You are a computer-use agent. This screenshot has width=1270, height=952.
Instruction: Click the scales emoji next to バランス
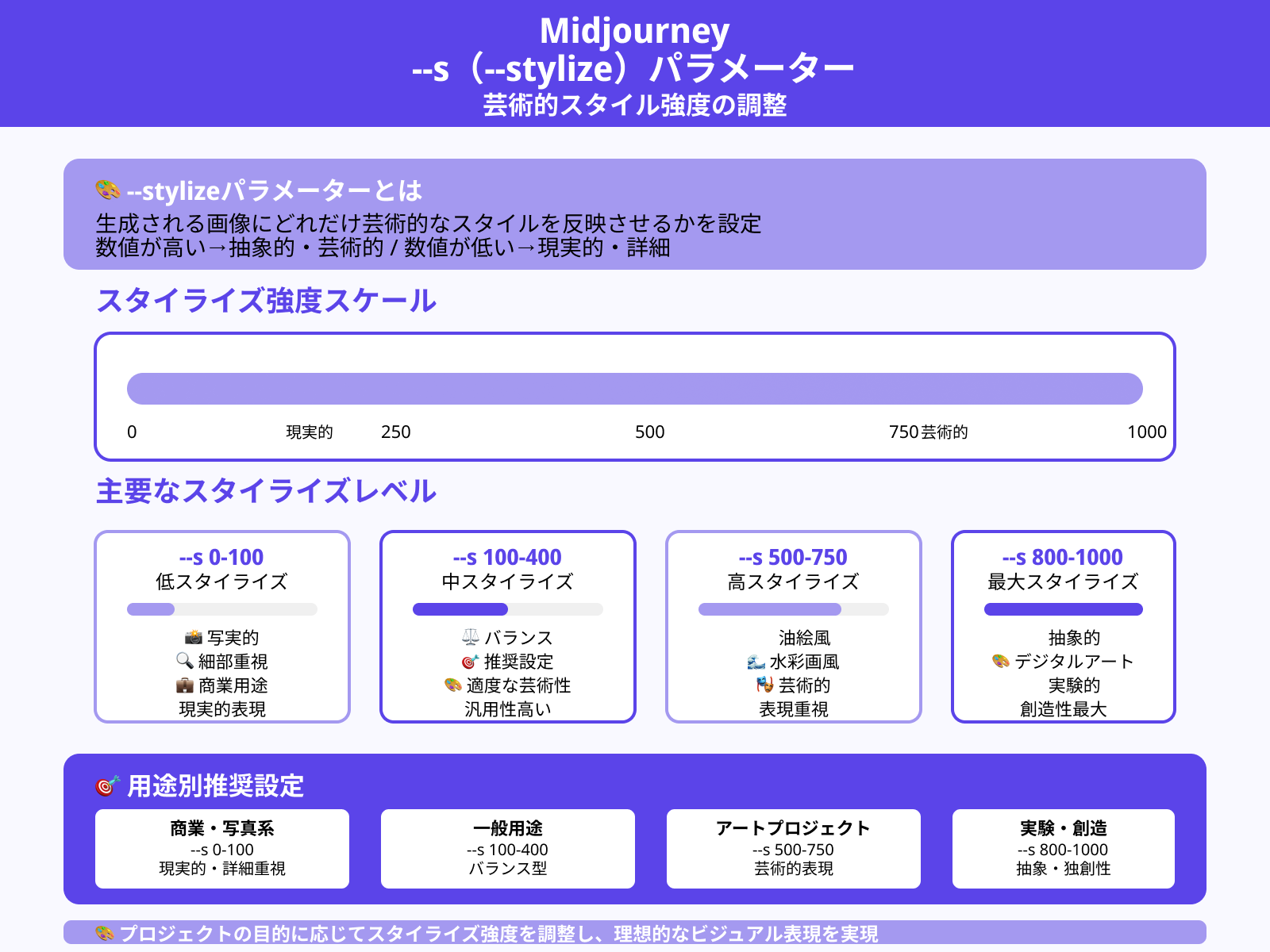click(470, 637)
